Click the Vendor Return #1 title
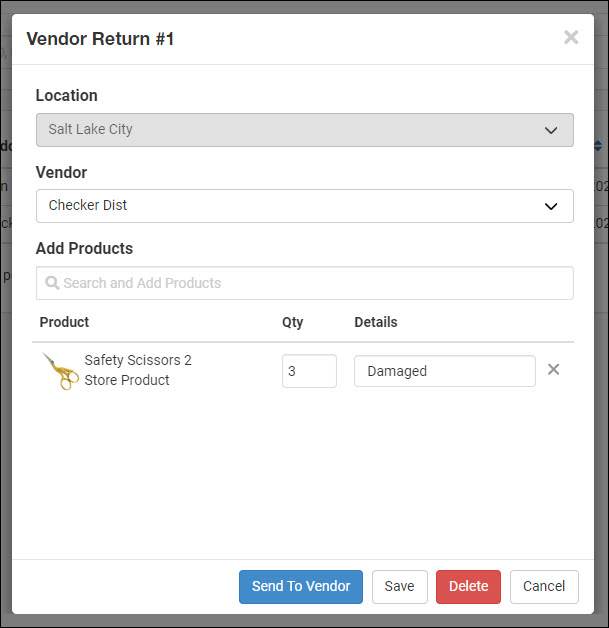This screenshot has height=628, width=609. (x=100, y=39)
